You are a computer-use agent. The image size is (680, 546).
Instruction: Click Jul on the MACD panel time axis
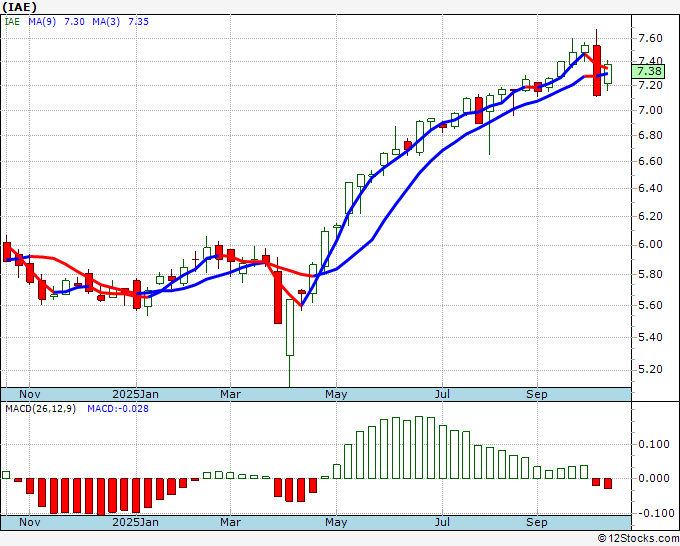tap(442, 522)
